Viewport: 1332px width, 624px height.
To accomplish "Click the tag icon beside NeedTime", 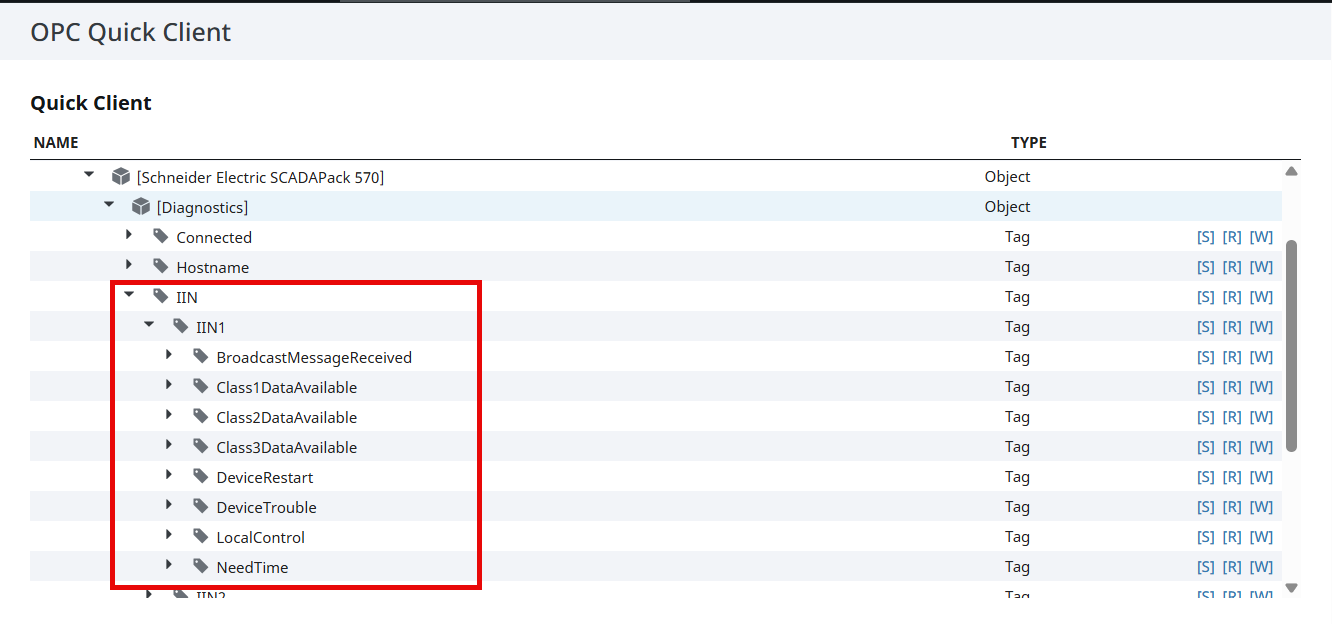I will point(201,566).
